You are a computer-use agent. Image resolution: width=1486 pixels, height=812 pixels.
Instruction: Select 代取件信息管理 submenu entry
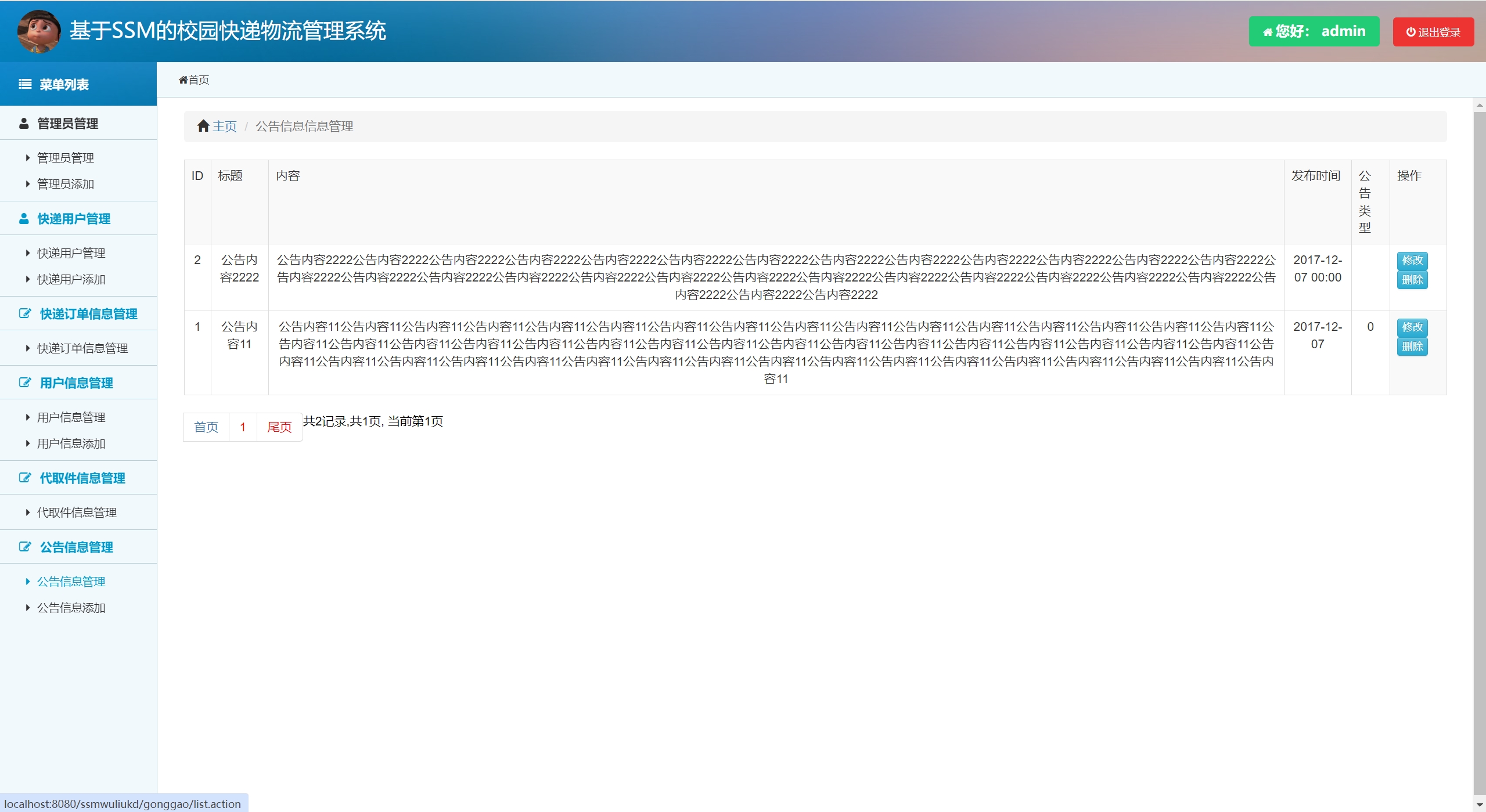point(77,513)
